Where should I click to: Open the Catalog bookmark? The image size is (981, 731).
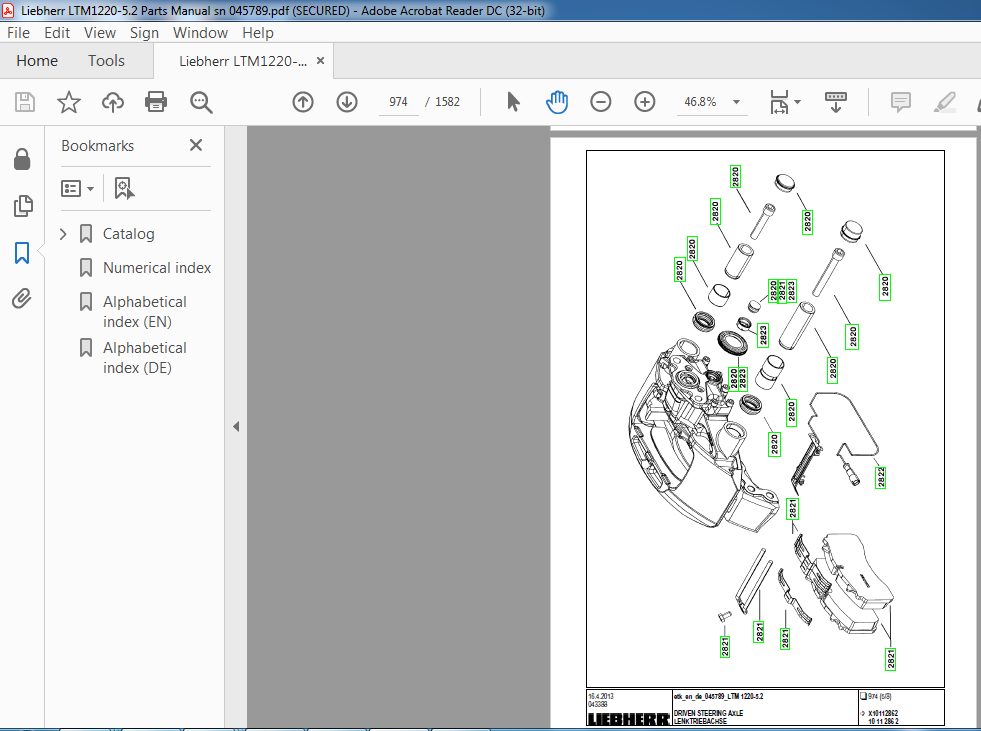pos(128,234)
